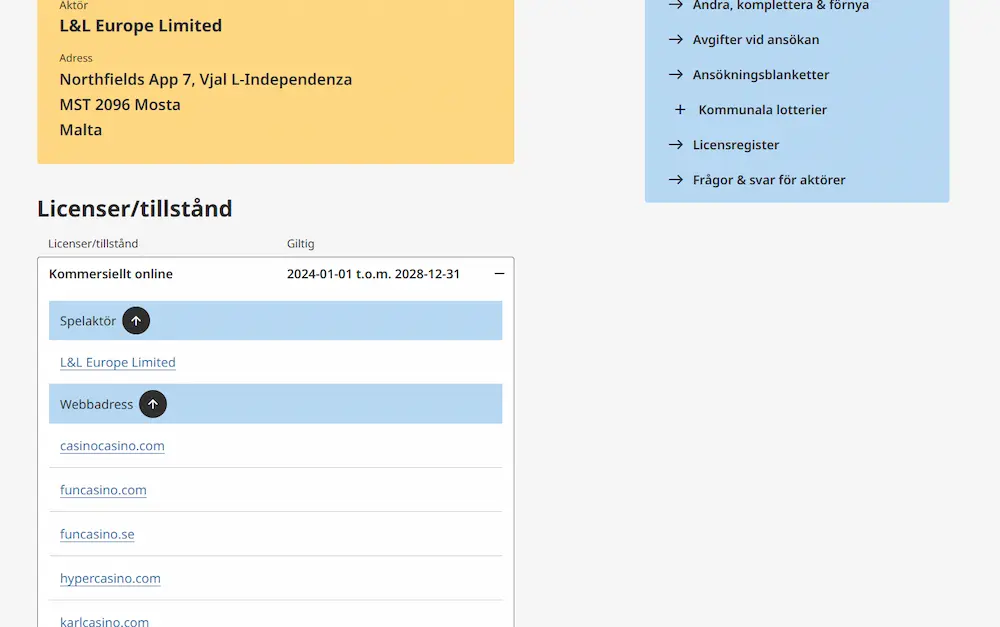Click the Spelaktör column header
Viewport: 1000px width, 627px height.
point(88,321)
